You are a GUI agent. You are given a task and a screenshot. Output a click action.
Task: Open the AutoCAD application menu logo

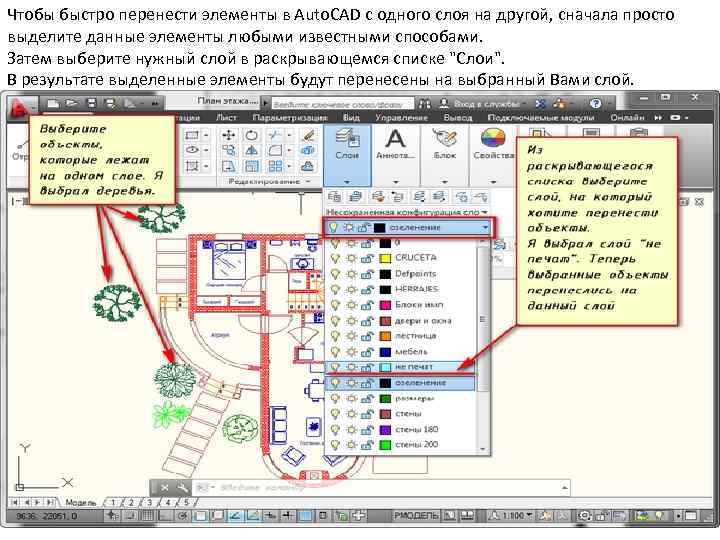pos(21,107)
